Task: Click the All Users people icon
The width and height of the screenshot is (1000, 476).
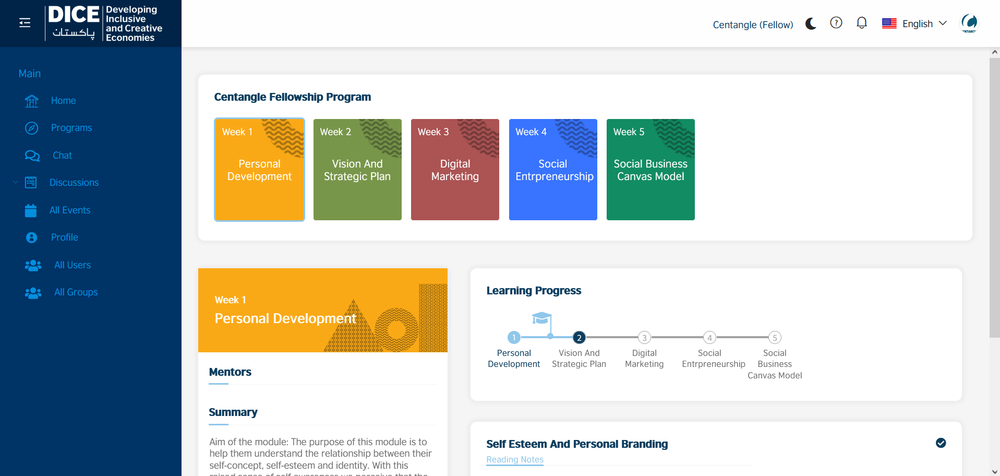Action: [x=33, y=265]
